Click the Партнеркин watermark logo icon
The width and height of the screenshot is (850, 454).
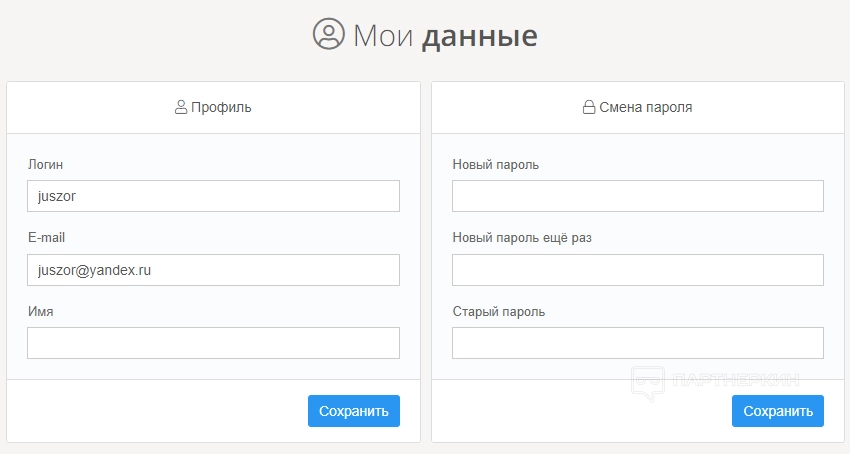pyautogui.click(x=649, y=383)
